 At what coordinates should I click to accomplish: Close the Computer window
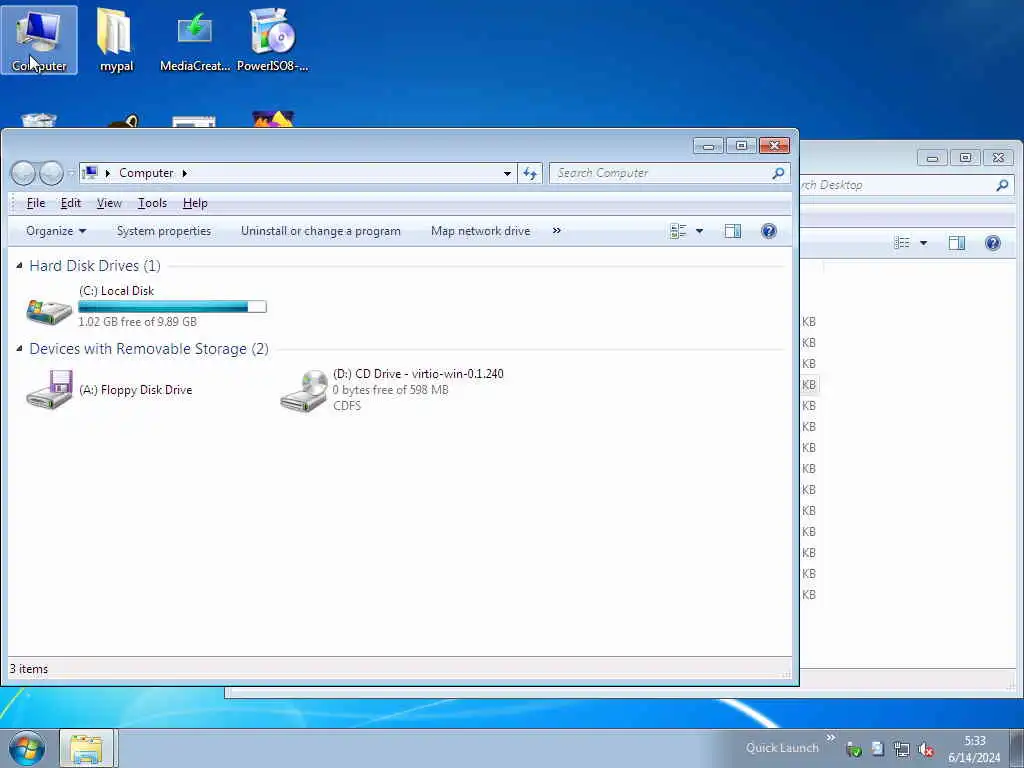775,146
